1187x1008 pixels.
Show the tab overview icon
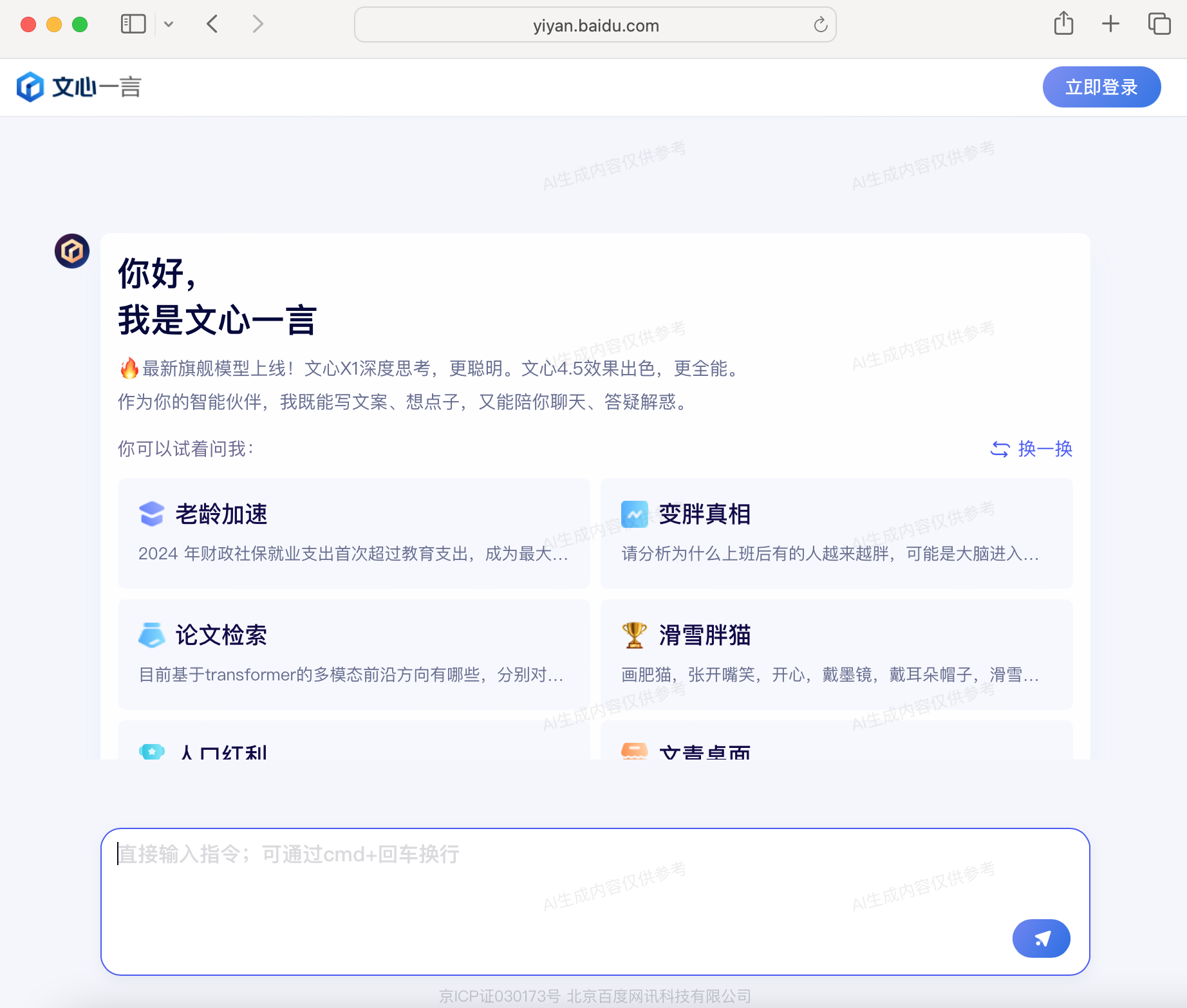tap(1159, 24)
